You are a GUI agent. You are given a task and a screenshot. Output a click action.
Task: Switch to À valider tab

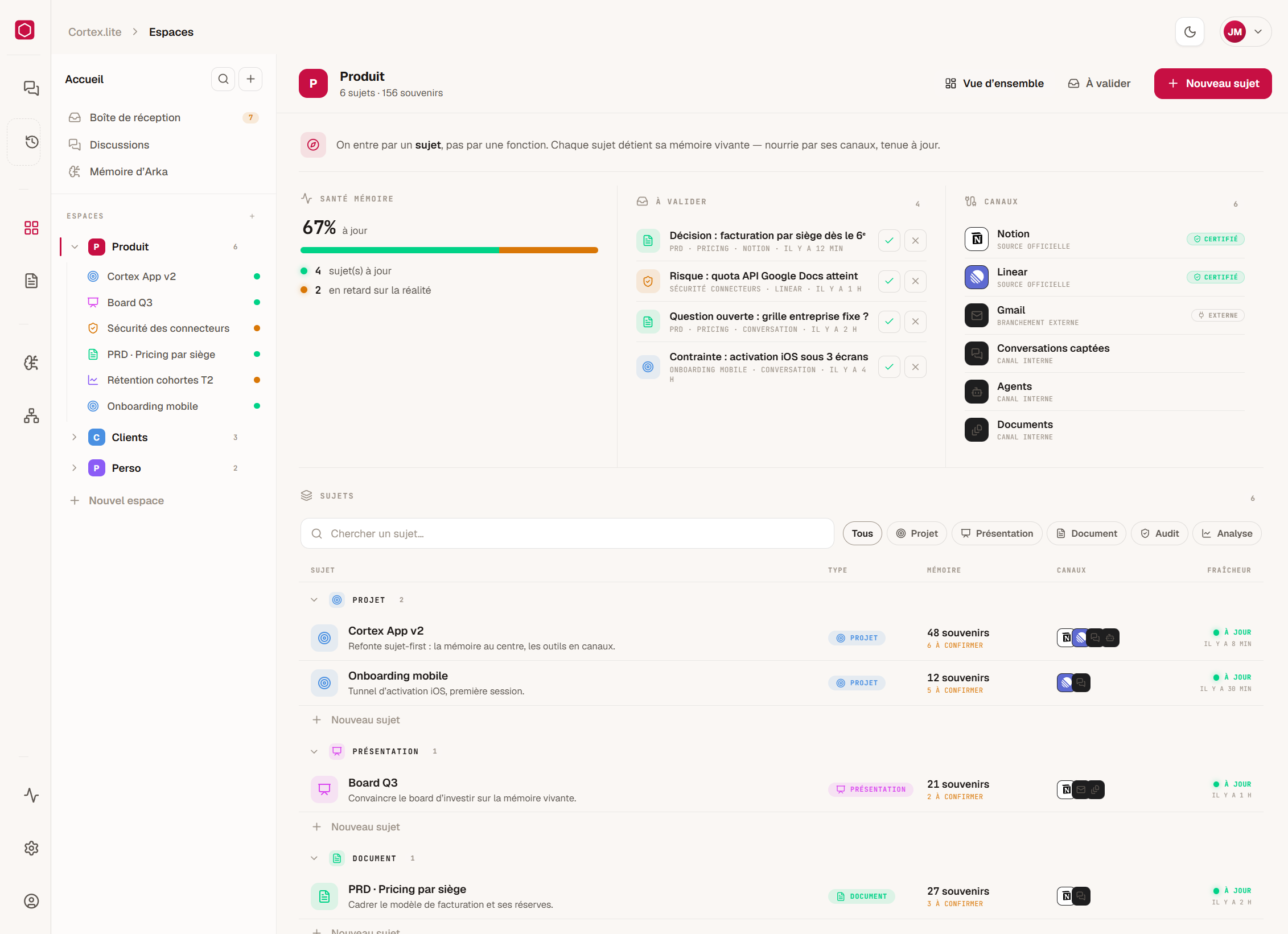(1099, 83)
